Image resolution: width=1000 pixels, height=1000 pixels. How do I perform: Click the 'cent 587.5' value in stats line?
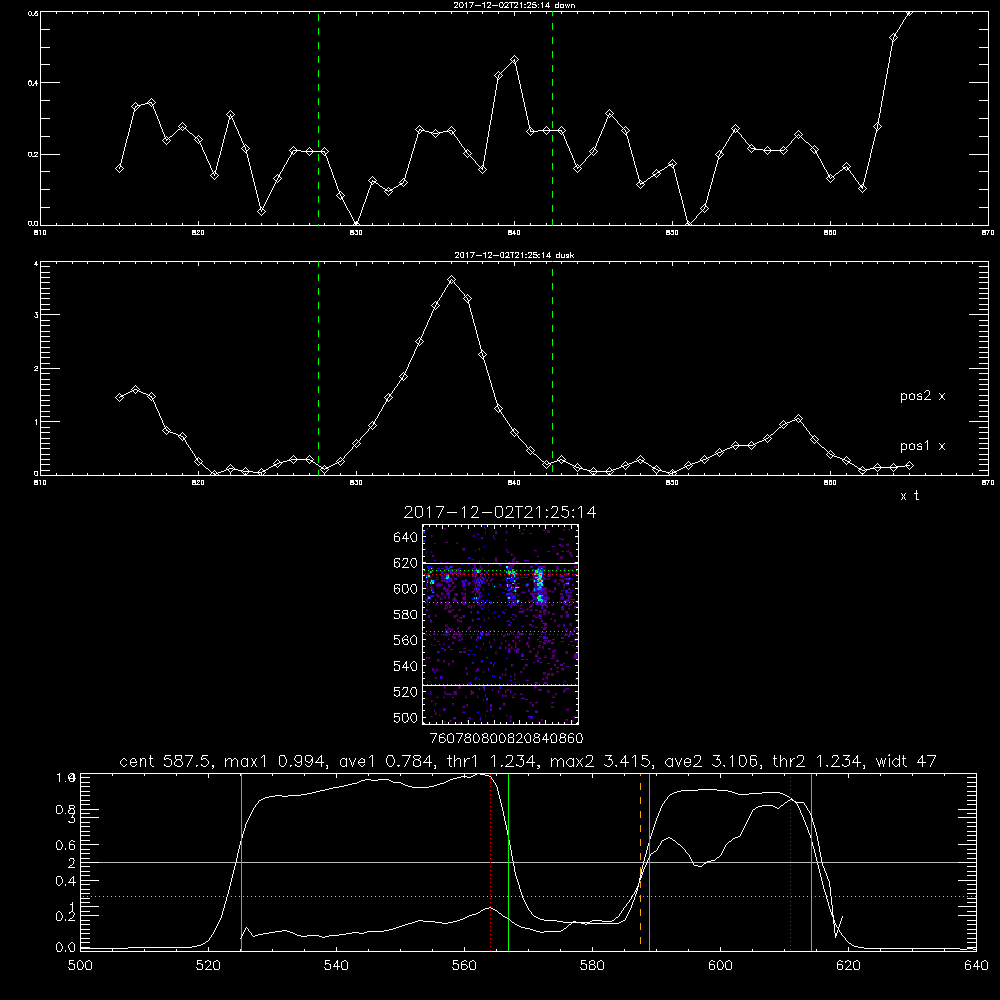coord(165,761)
